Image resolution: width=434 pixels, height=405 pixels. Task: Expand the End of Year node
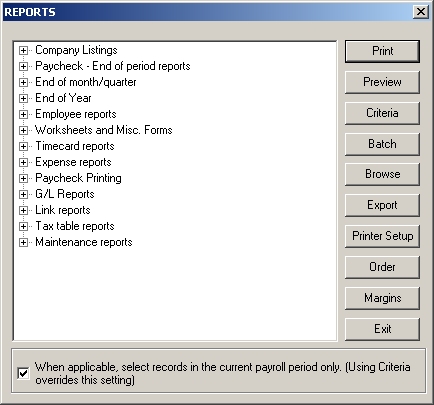[23, 98]
